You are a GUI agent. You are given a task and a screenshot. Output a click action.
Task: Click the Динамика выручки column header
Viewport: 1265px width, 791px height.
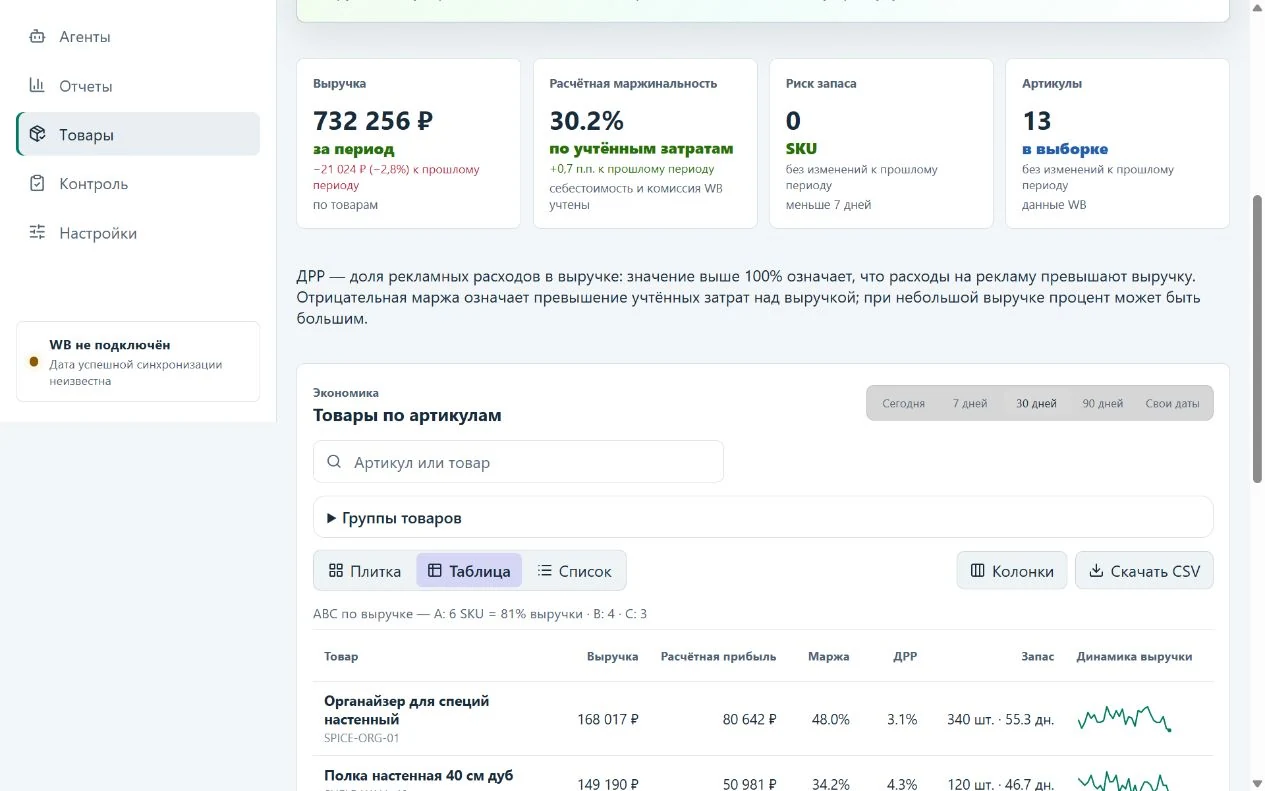[x=1134, y=657]
